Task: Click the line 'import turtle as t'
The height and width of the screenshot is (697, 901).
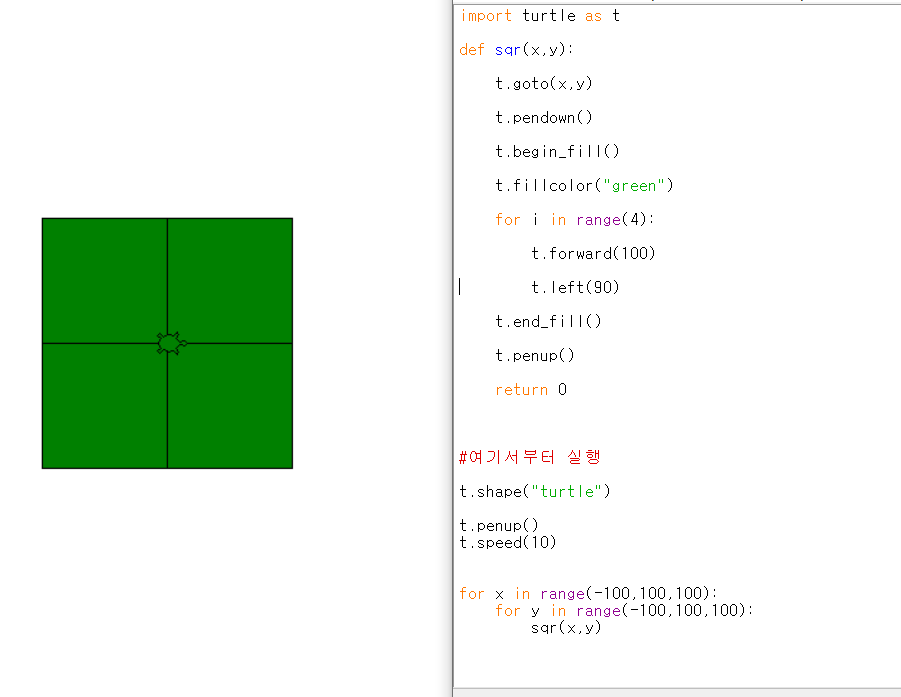Action: (x=540, y=16)
